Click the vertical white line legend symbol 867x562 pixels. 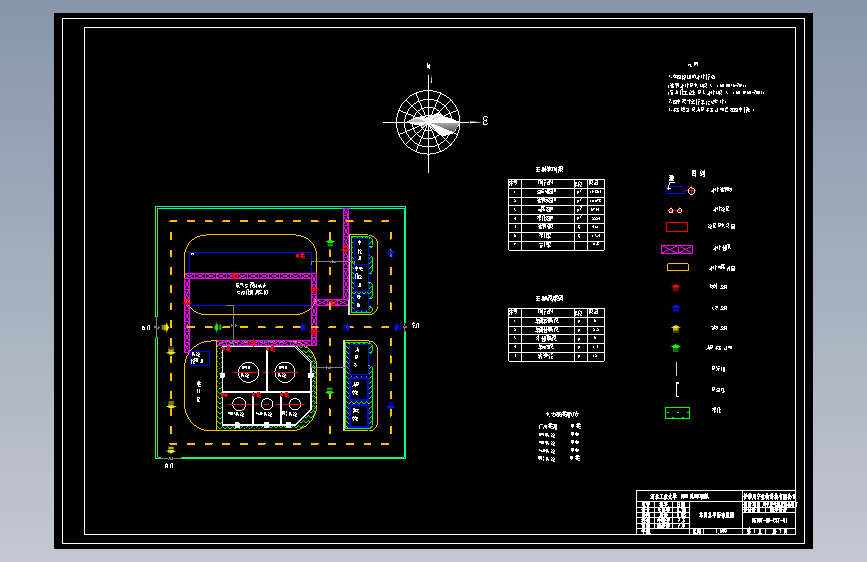pos(676,369)
